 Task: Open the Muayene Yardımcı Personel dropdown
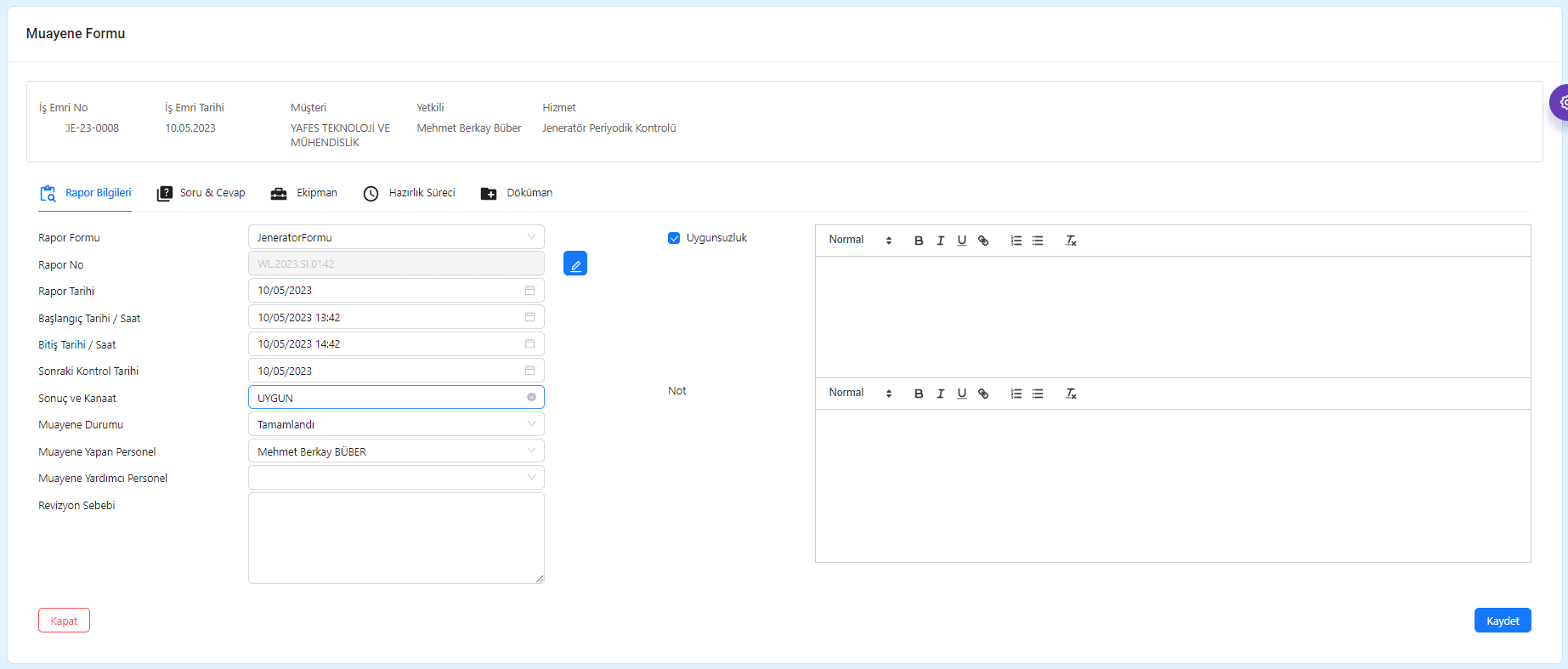coord(396,478)
